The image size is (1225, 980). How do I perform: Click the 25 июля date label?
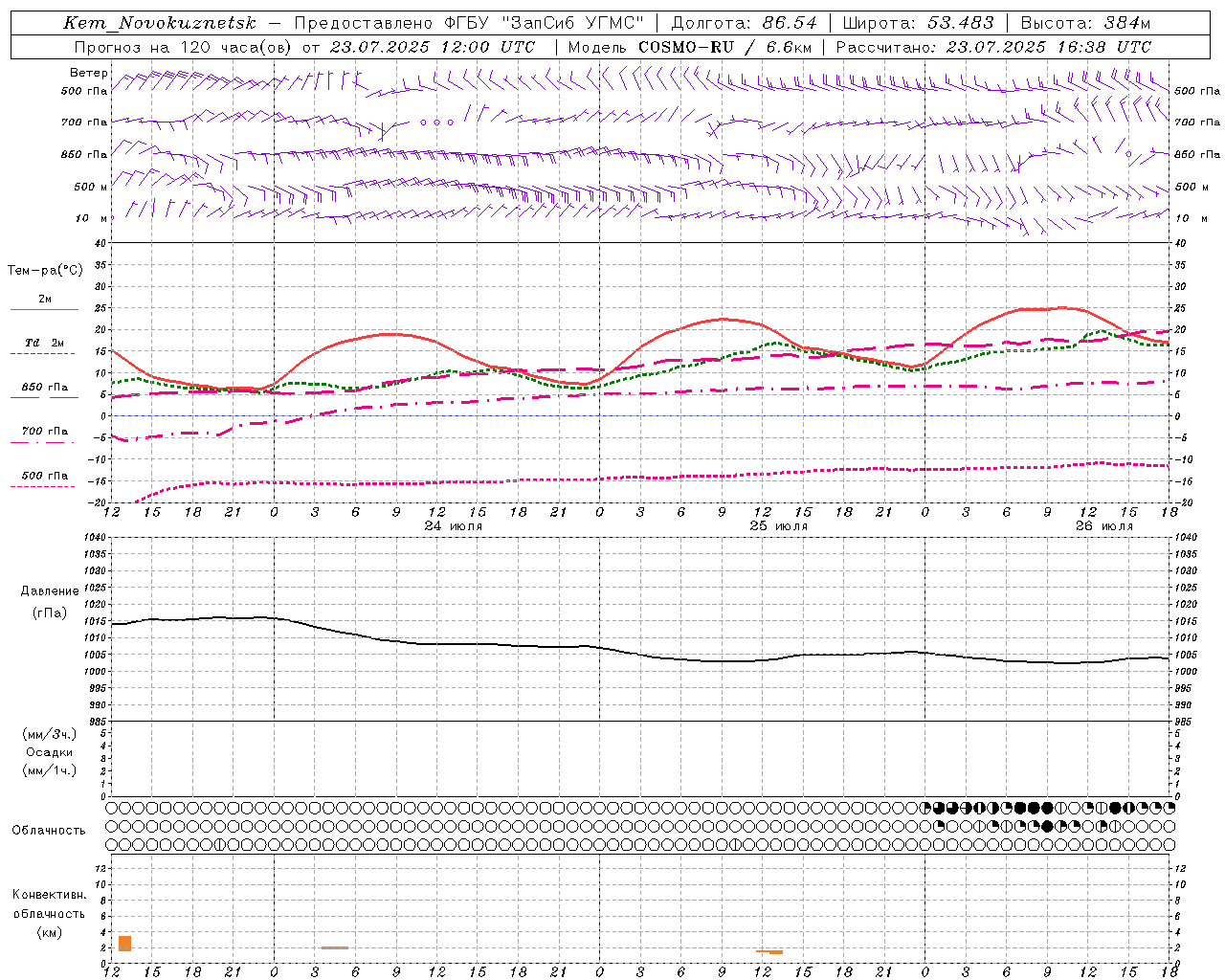click(778, 526)
